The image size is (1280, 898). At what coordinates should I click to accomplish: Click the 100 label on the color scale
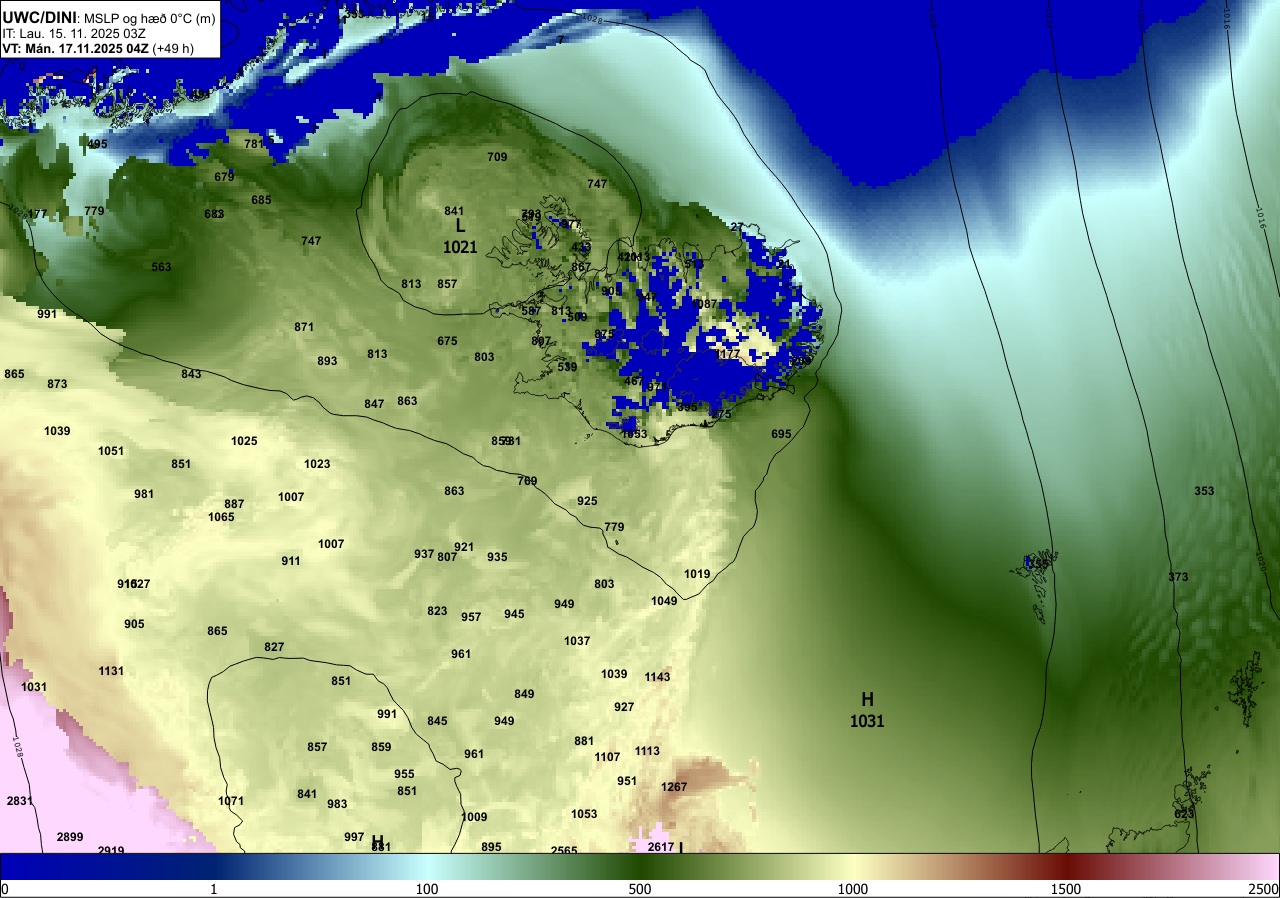point(427,889)
